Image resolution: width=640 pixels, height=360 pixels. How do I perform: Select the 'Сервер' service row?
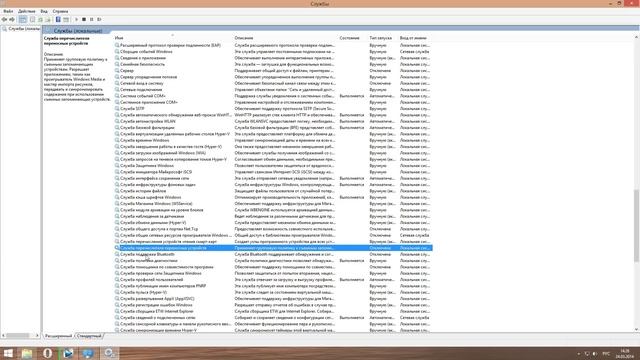click(273, 71)
